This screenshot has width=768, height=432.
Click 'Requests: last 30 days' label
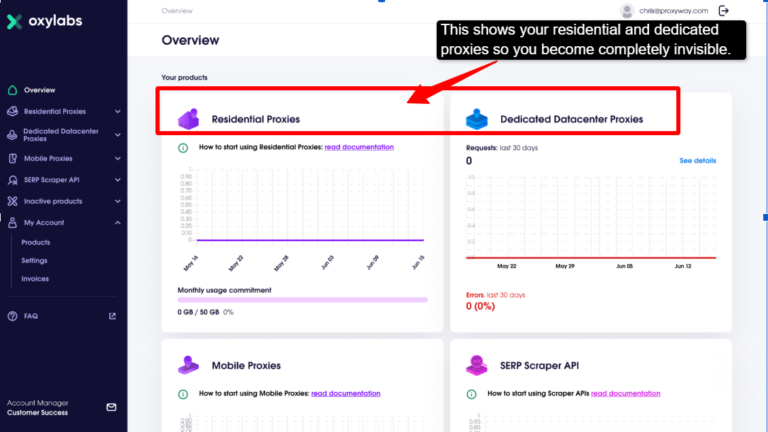(x=502, y=147)
